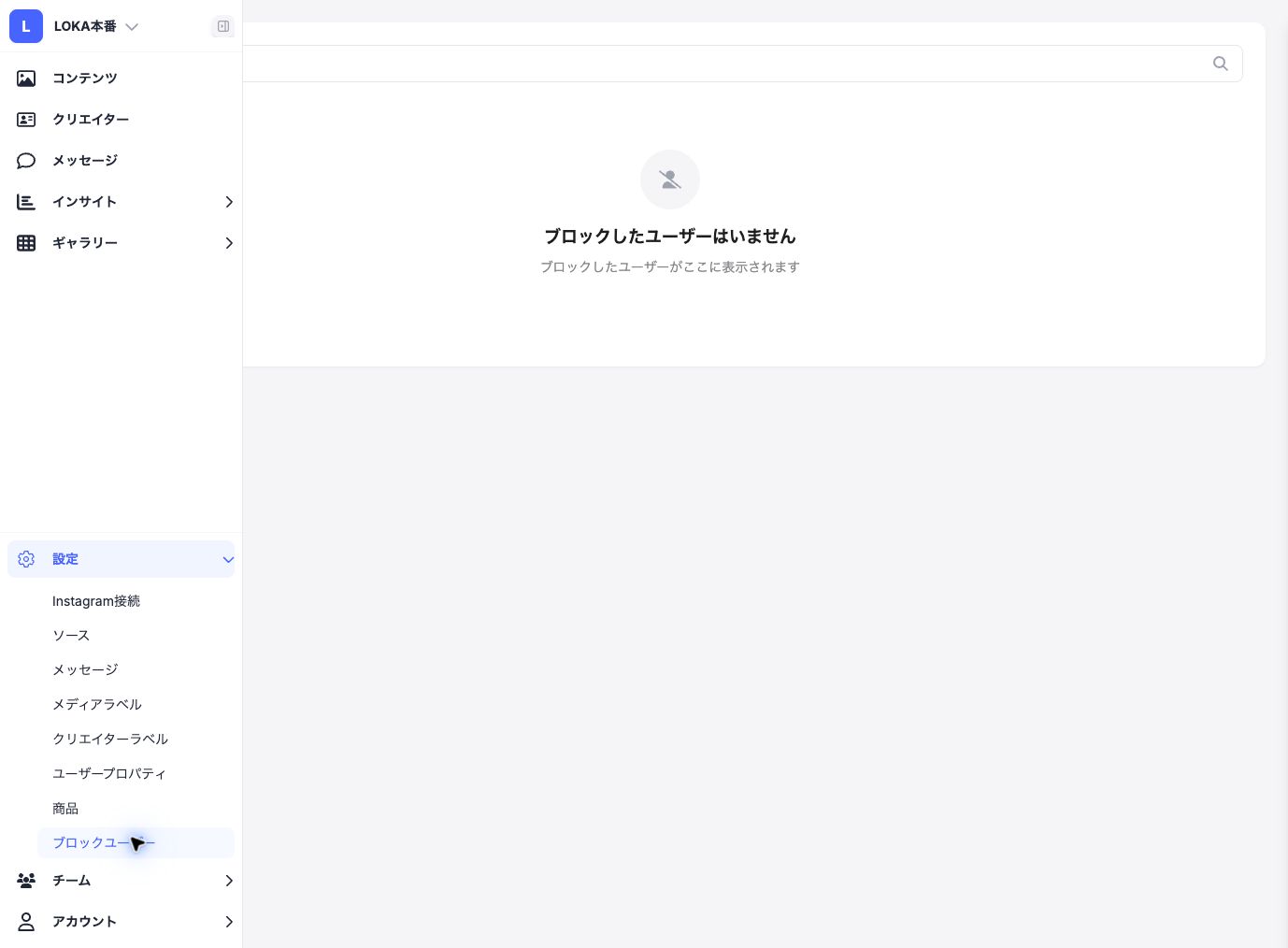Select the ブロックユーザー settings item
The image size is (1288, 948).
136,843
